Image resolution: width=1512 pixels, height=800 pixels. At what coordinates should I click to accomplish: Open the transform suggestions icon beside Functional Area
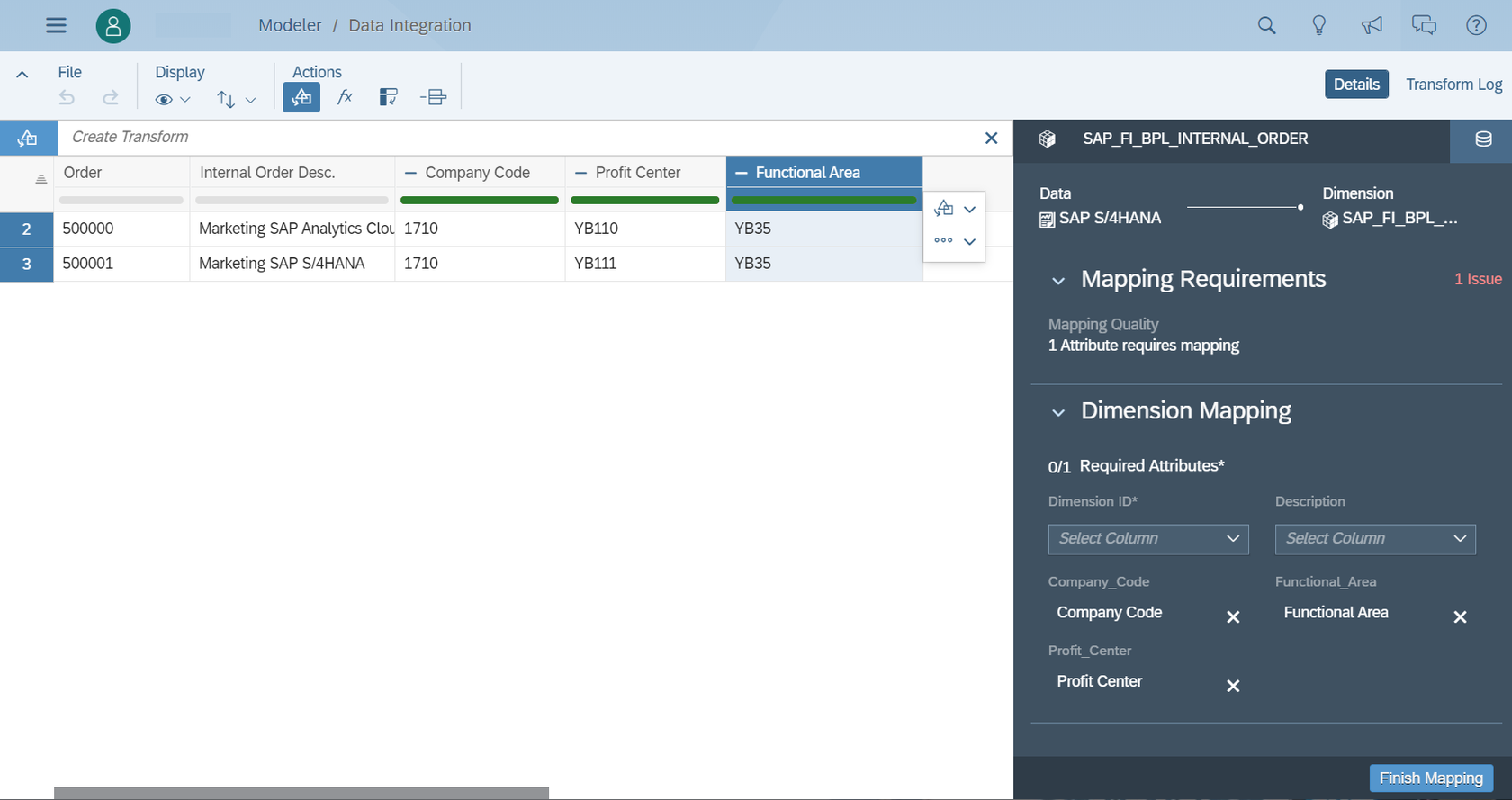[x=943, y=209]
